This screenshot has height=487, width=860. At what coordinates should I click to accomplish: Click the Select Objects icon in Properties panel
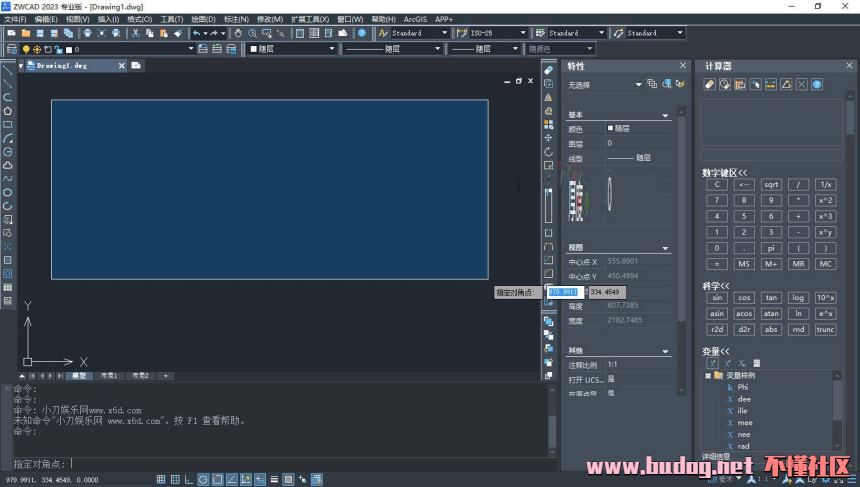(x=666, y=84)
